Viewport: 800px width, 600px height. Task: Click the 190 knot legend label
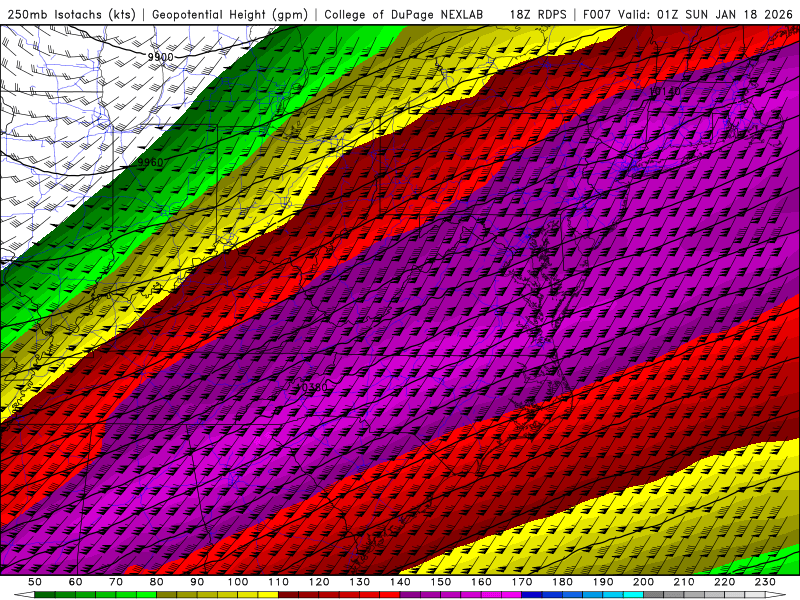(x=604, y=582)
